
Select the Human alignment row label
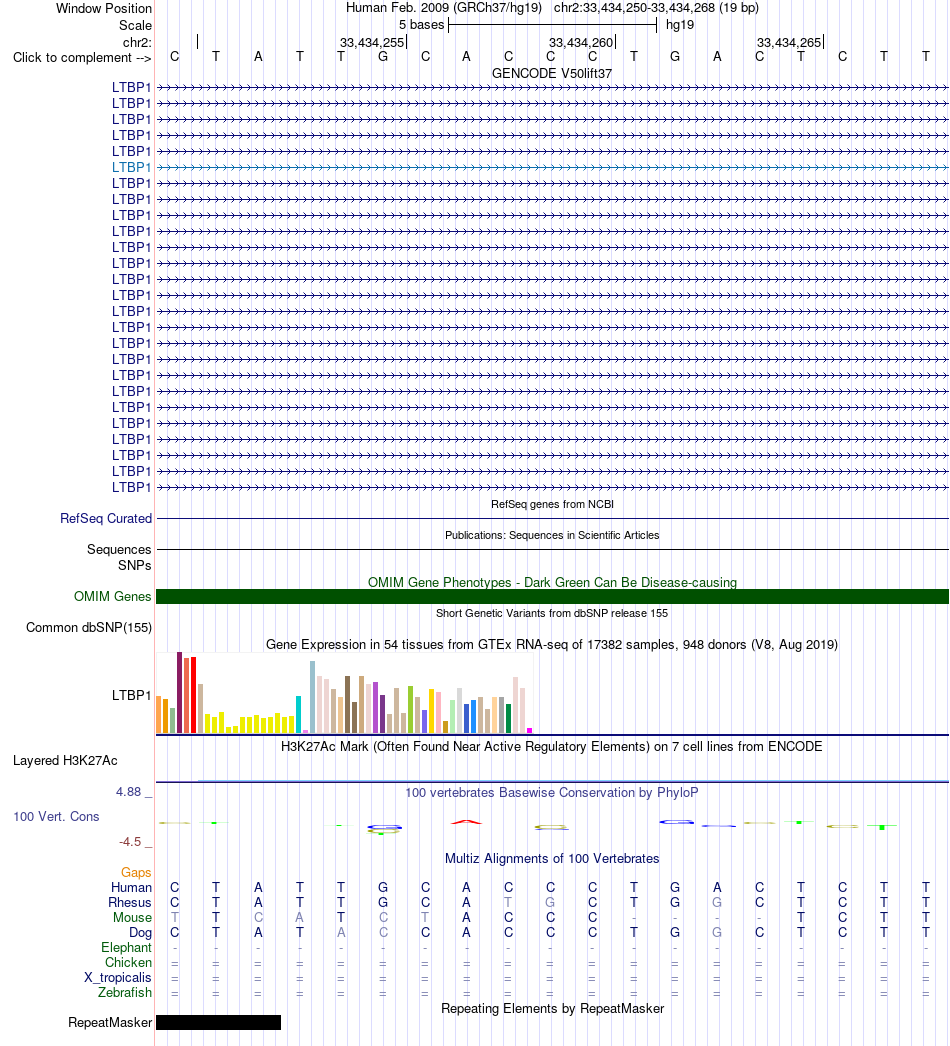(x=131, y=887)
